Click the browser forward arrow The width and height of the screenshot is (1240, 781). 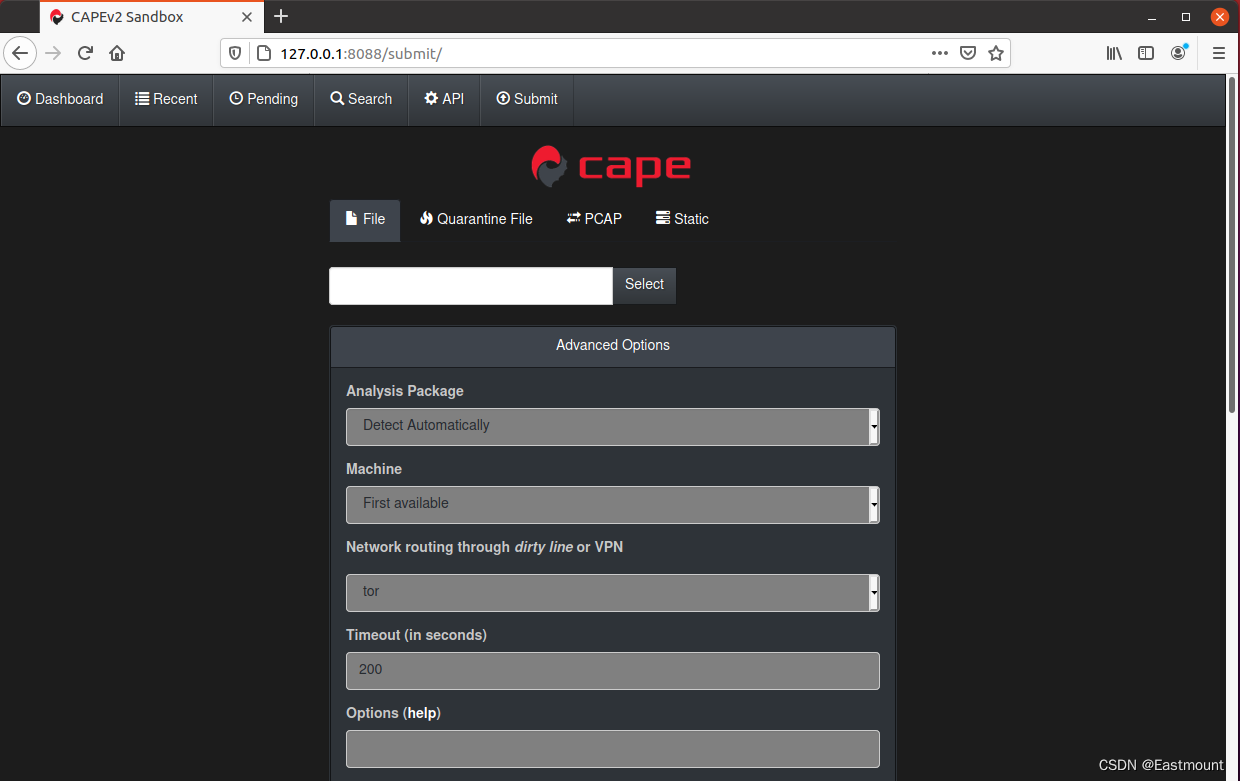coord(53,53)
